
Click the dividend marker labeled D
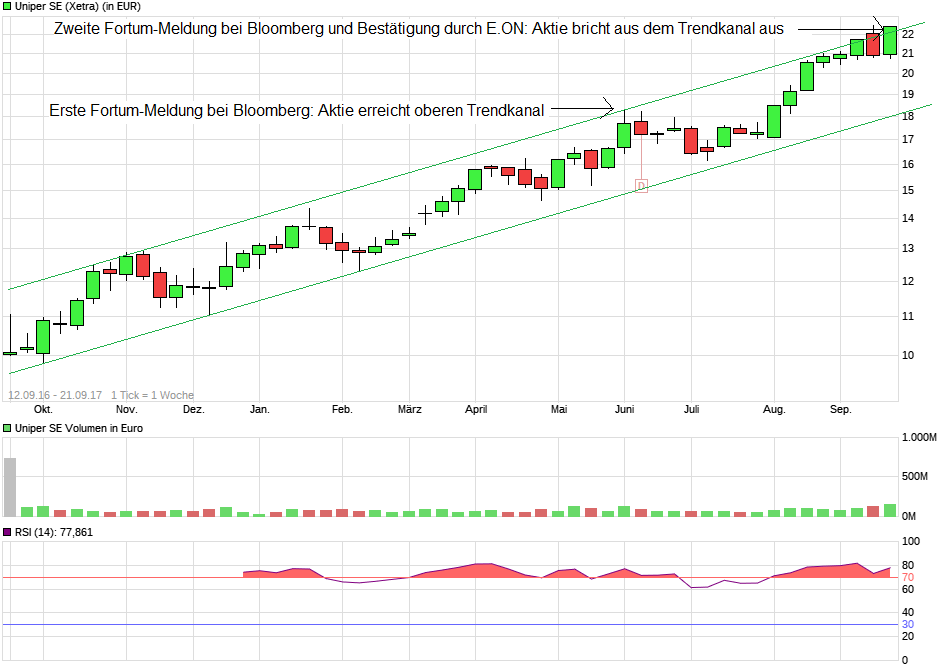pos(641,186)
